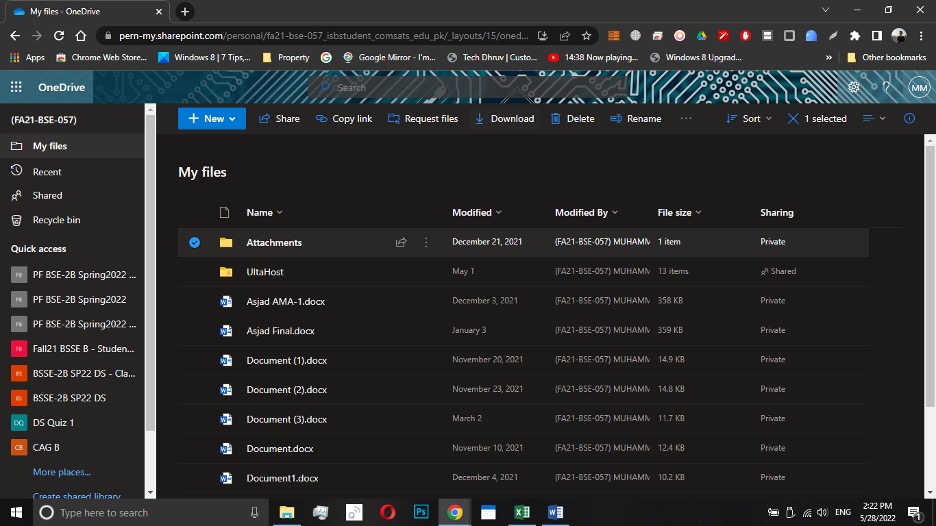Screen dimensions: 936x526
Task: Open the details info pane icon
Action: pos(909,118)
